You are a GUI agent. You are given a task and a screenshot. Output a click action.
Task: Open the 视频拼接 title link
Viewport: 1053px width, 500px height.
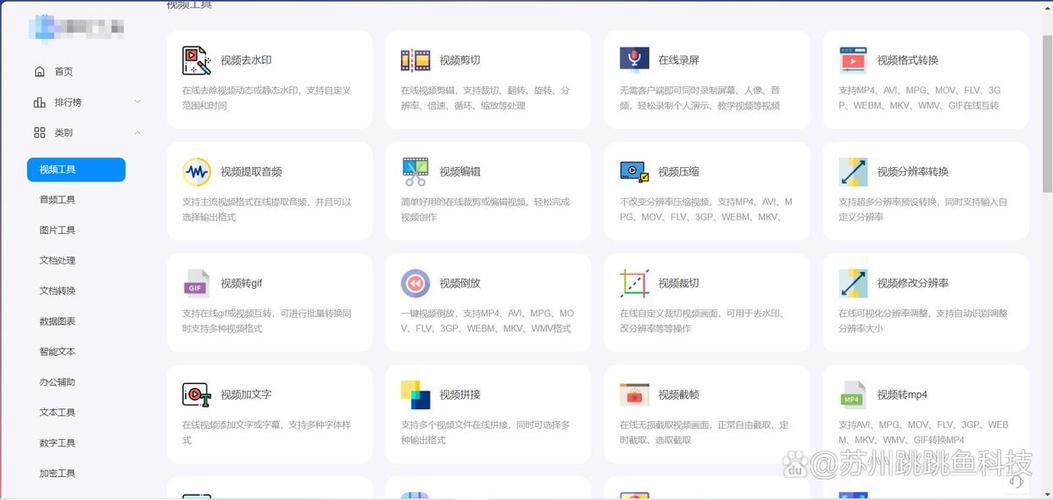click(460, 395)
